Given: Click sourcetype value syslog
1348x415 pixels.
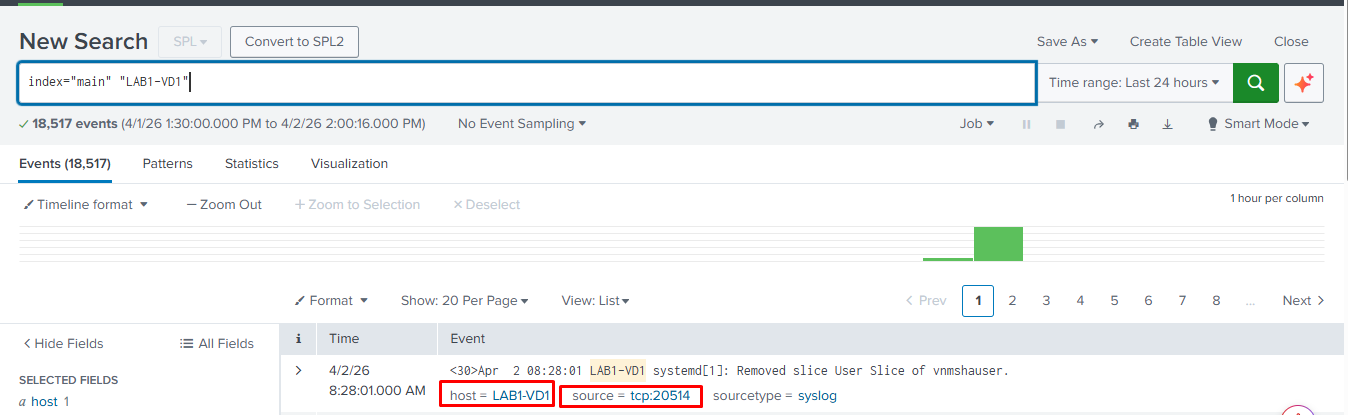Looking at the screenshot, I should click(x=817, y=396).
